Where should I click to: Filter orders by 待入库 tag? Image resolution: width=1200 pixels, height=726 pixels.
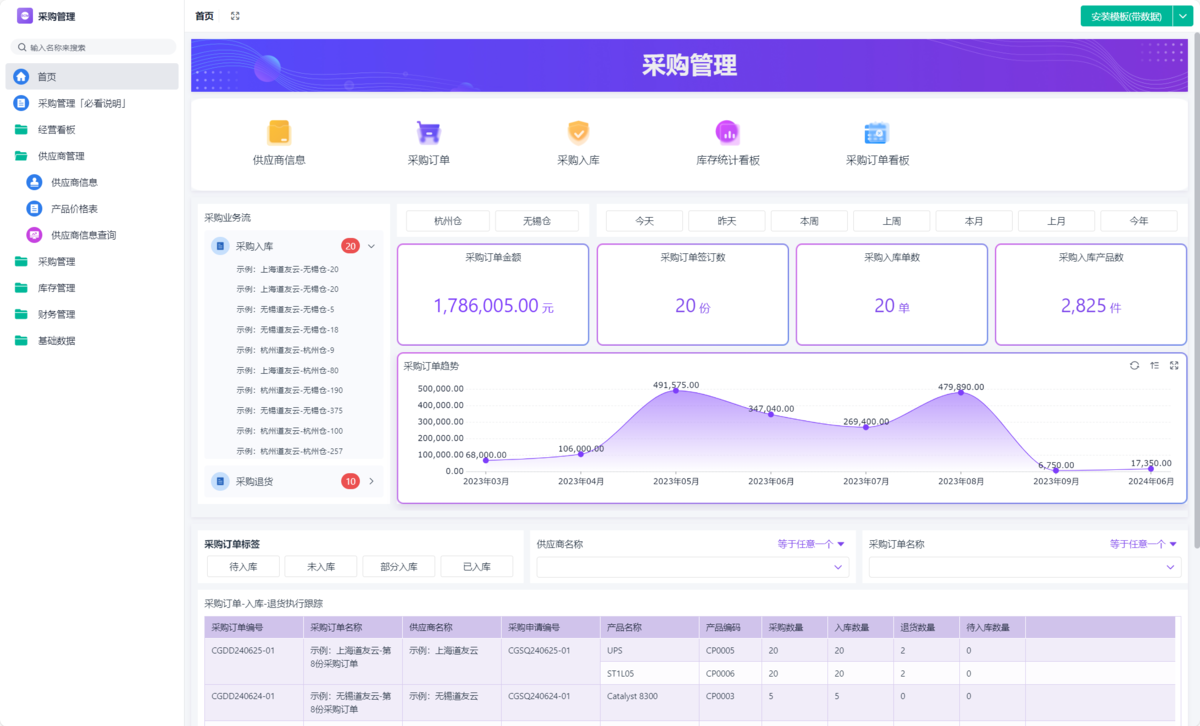243,567
